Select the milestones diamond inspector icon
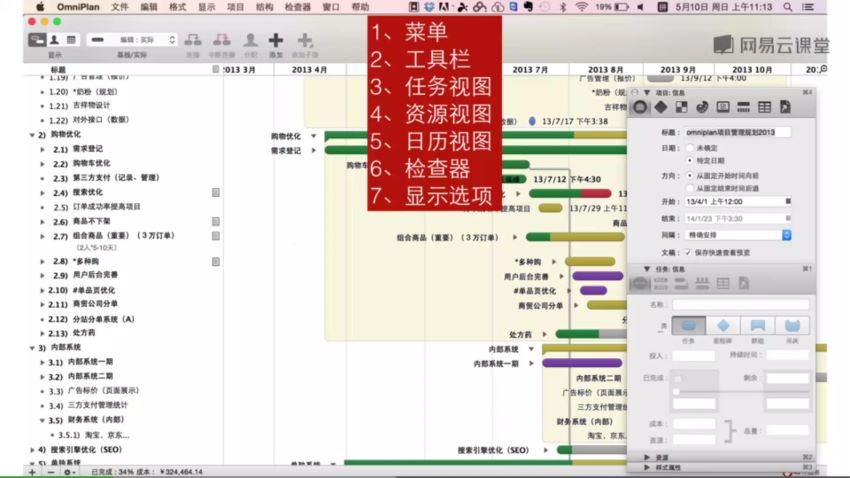The height and width of the screenshot is (478, 850). pos(661,107)
